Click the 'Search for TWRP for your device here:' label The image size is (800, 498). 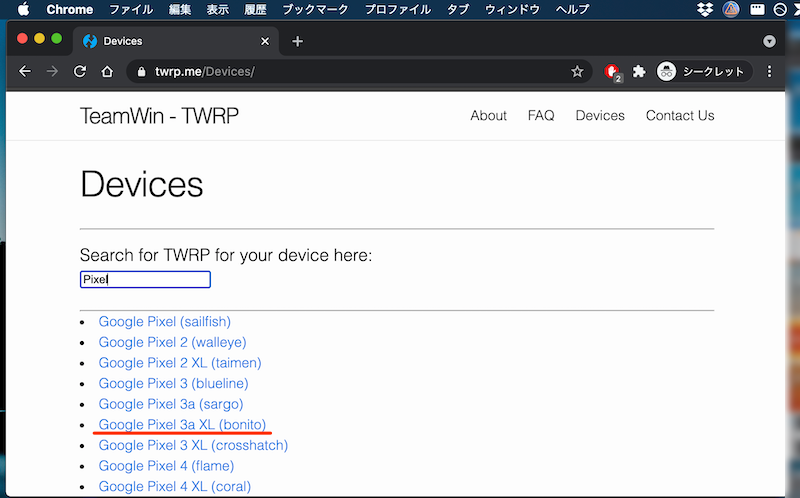point(226,255)
